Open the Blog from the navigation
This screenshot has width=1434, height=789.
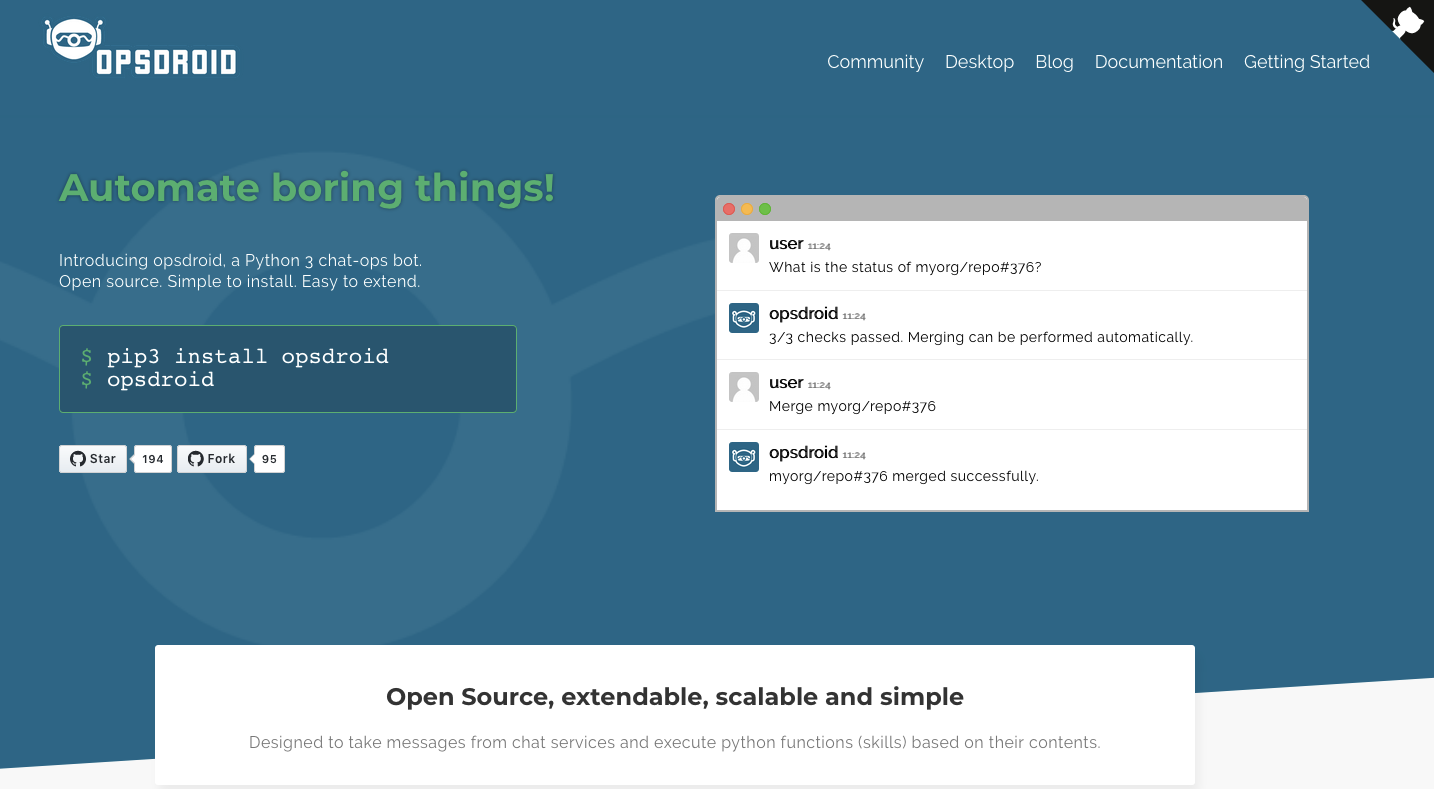pos(1054,62)
